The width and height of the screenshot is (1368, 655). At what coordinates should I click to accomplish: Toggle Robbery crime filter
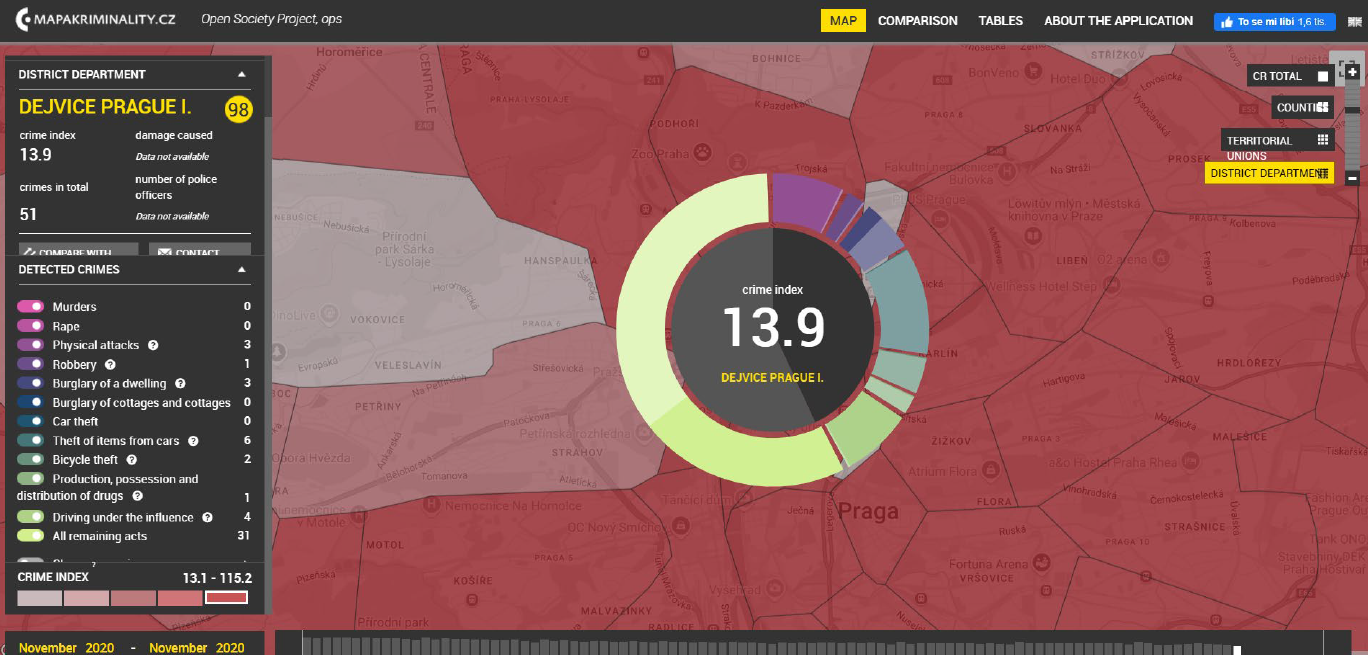point(30,365)
